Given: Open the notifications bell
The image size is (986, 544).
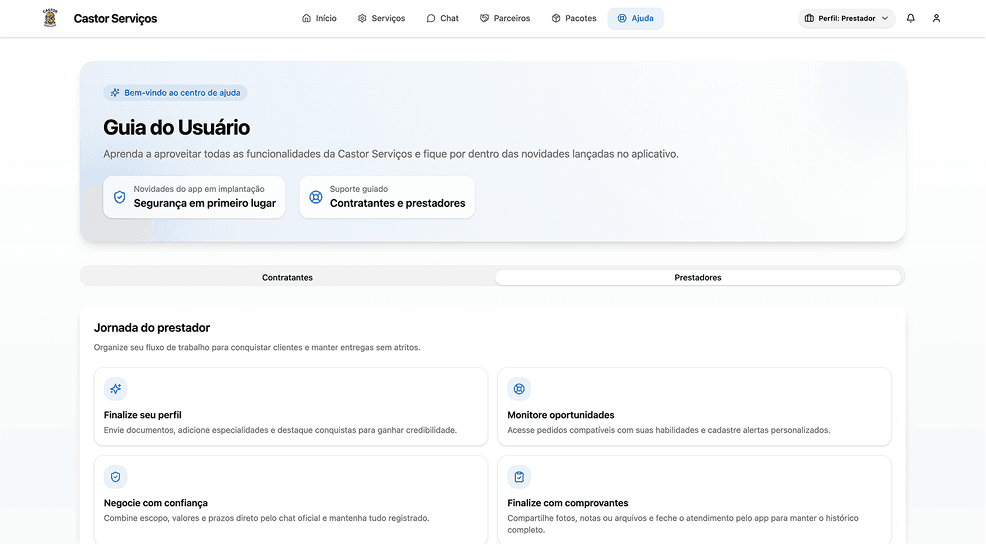Looking at the screenshot, I should pyautogui.click(x=911, y=18).
